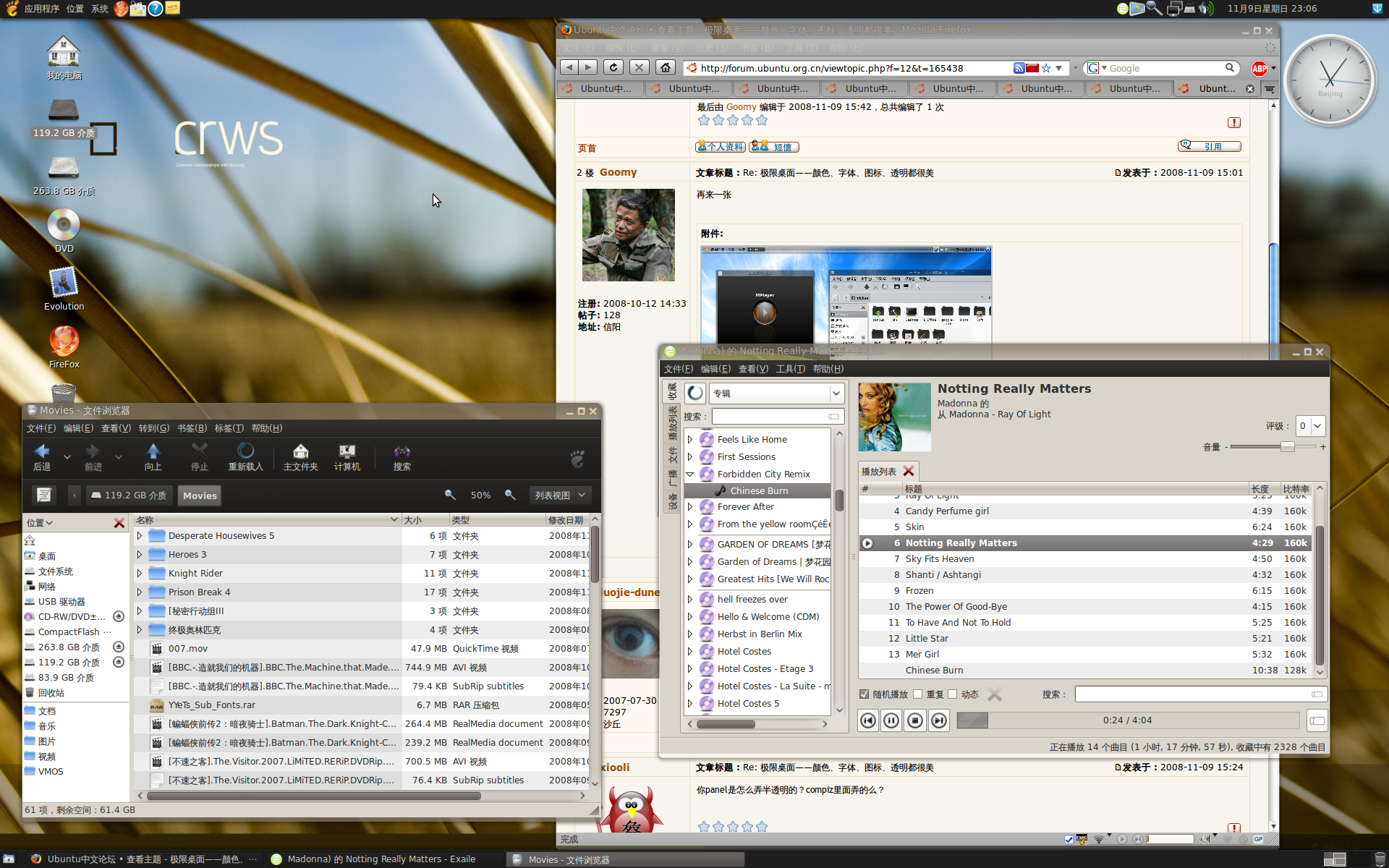Seek in the Exaile playback progress bar
Image resolution: width=1389 pixels, height=868 pixels.
coord(1128,720)
